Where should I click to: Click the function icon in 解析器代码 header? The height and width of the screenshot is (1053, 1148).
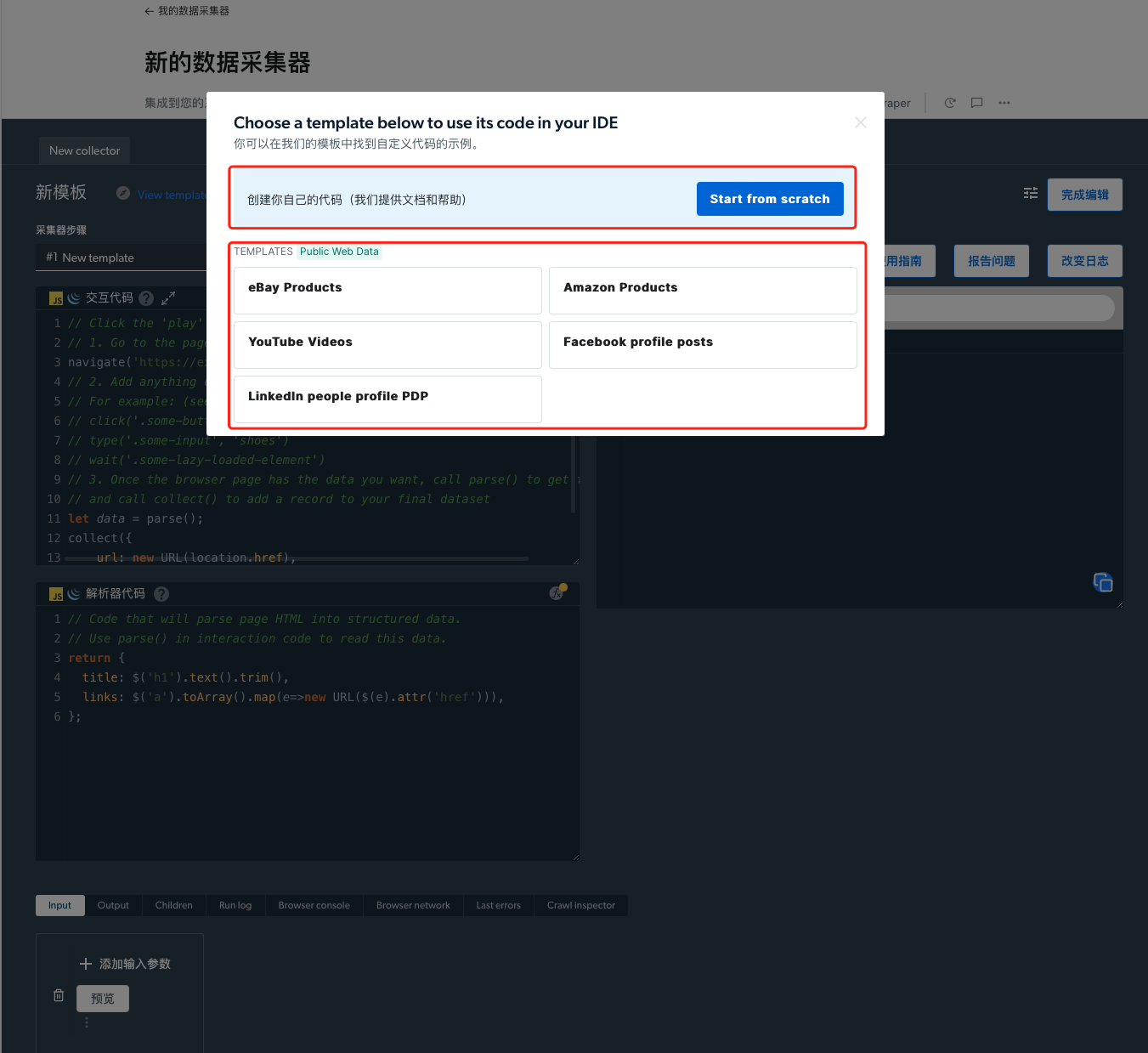(x=557, y=593)
